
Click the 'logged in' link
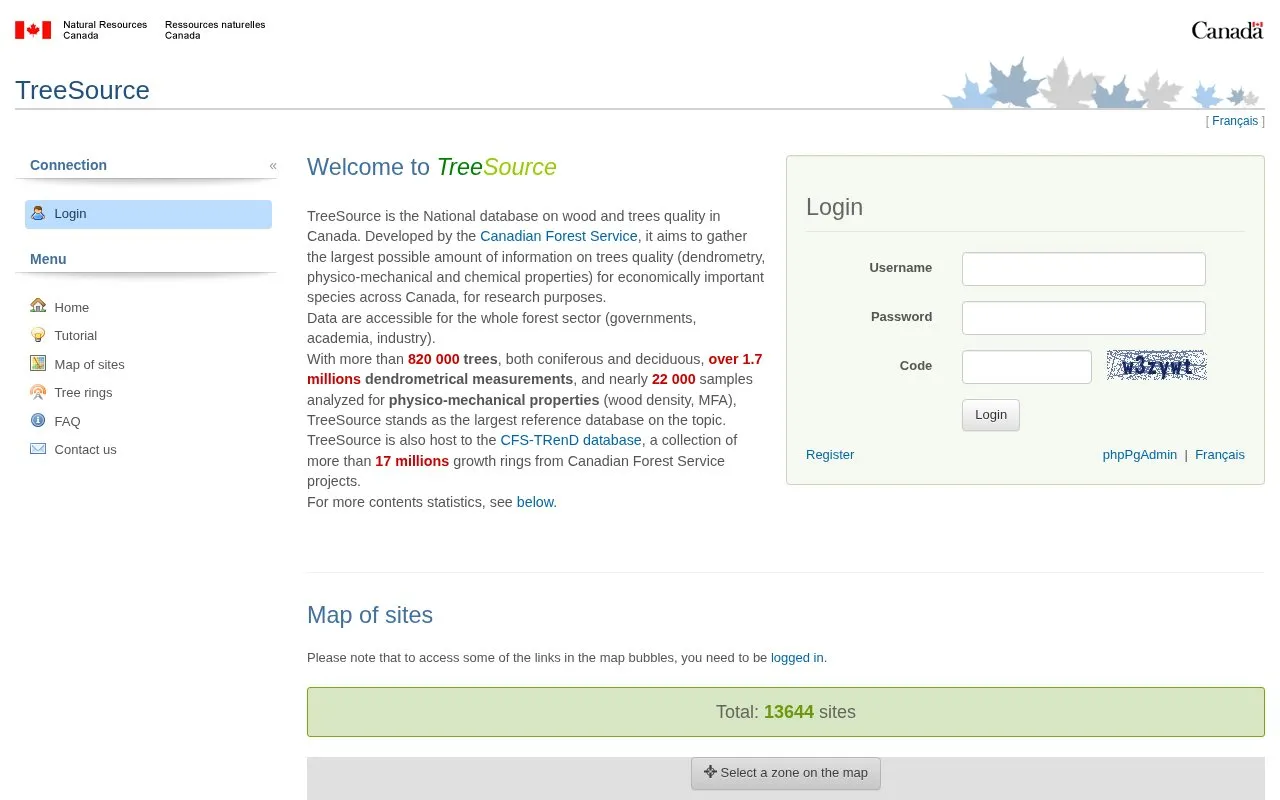[797, 658]
